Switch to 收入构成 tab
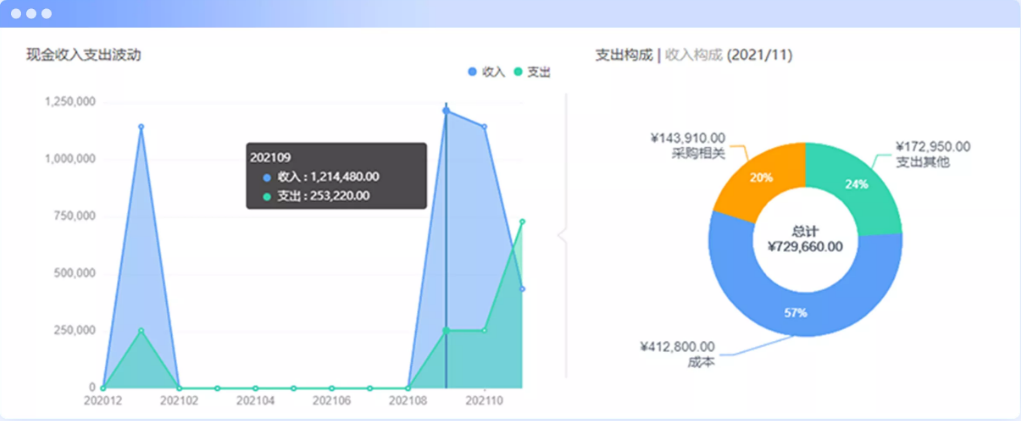 click(693, 55)
